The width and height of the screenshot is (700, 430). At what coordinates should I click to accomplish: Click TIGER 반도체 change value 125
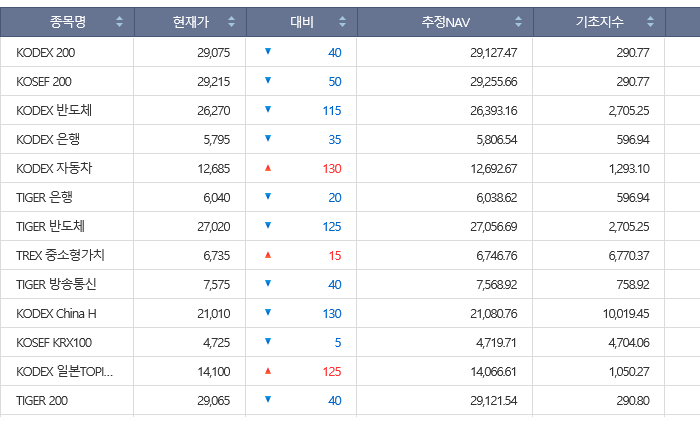[332, 226]
